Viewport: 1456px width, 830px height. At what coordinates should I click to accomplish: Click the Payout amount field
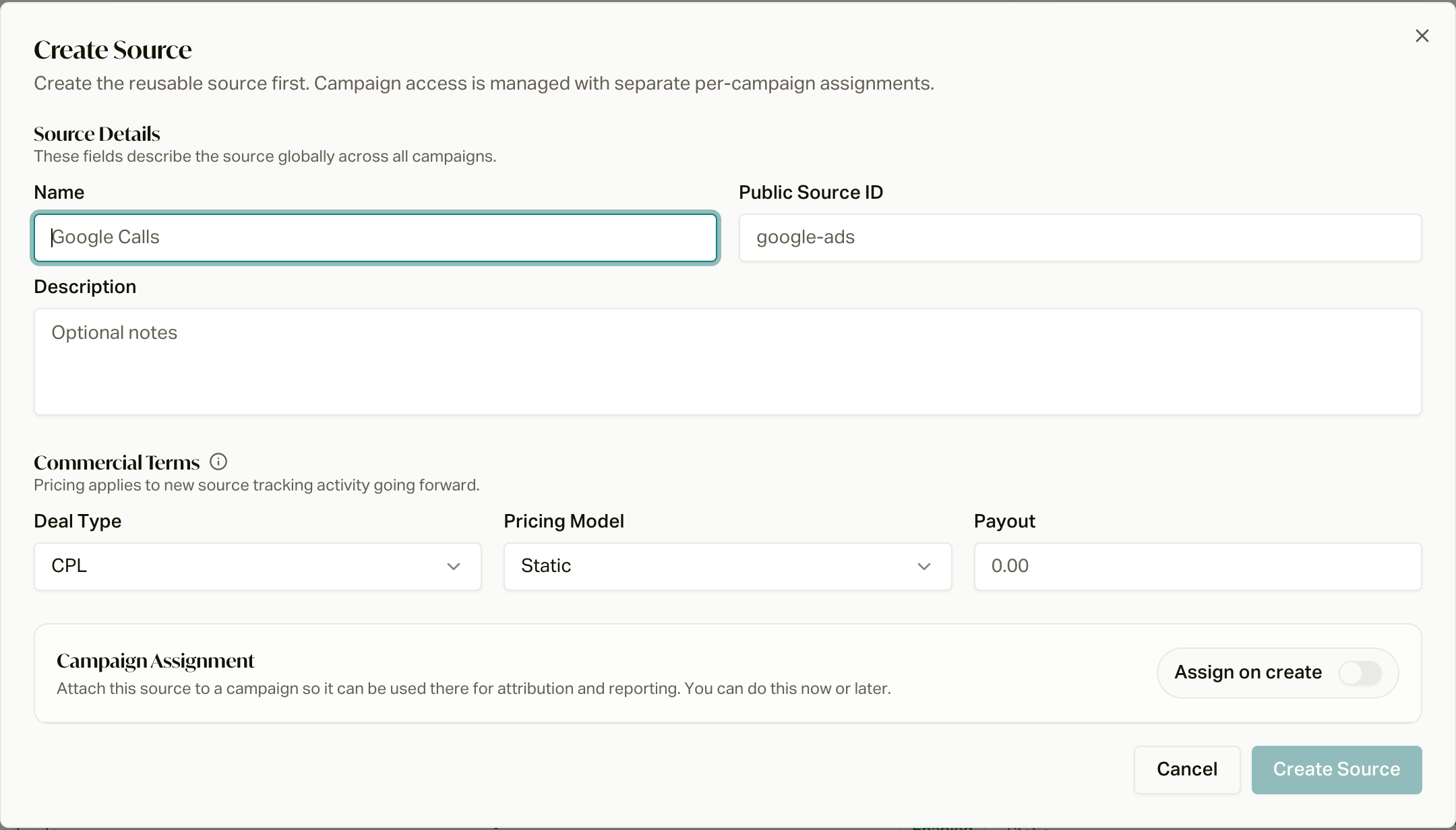pyautogui.click(x=1198, y=567)
